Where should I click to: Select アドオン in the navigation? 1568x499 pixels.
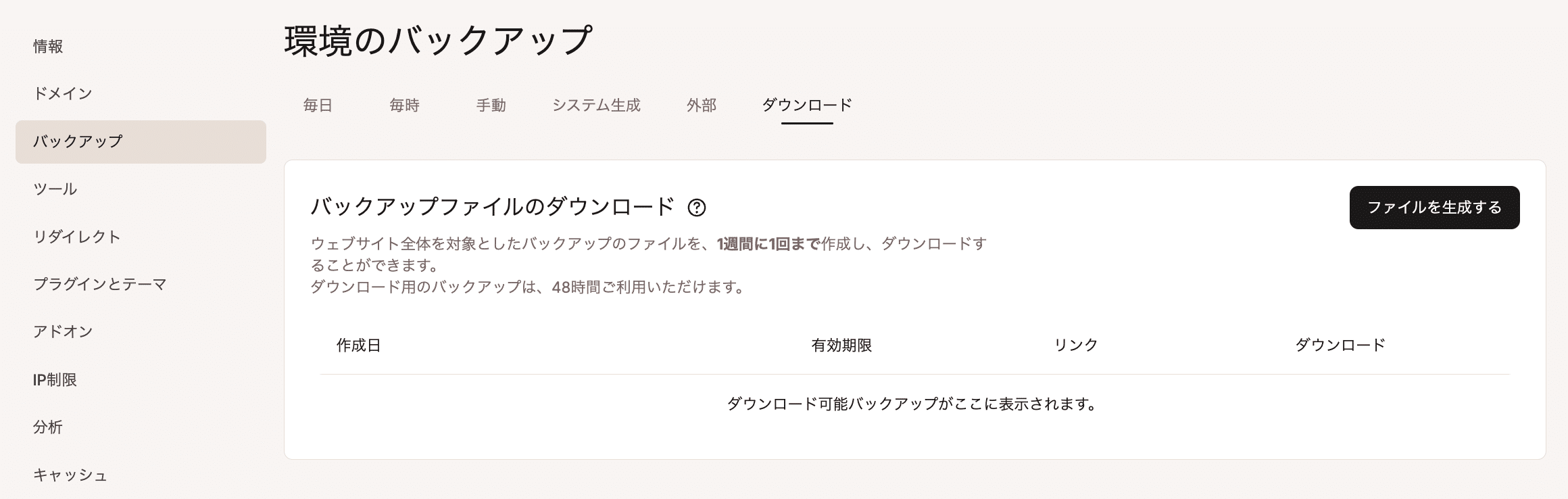pos(62,332)
